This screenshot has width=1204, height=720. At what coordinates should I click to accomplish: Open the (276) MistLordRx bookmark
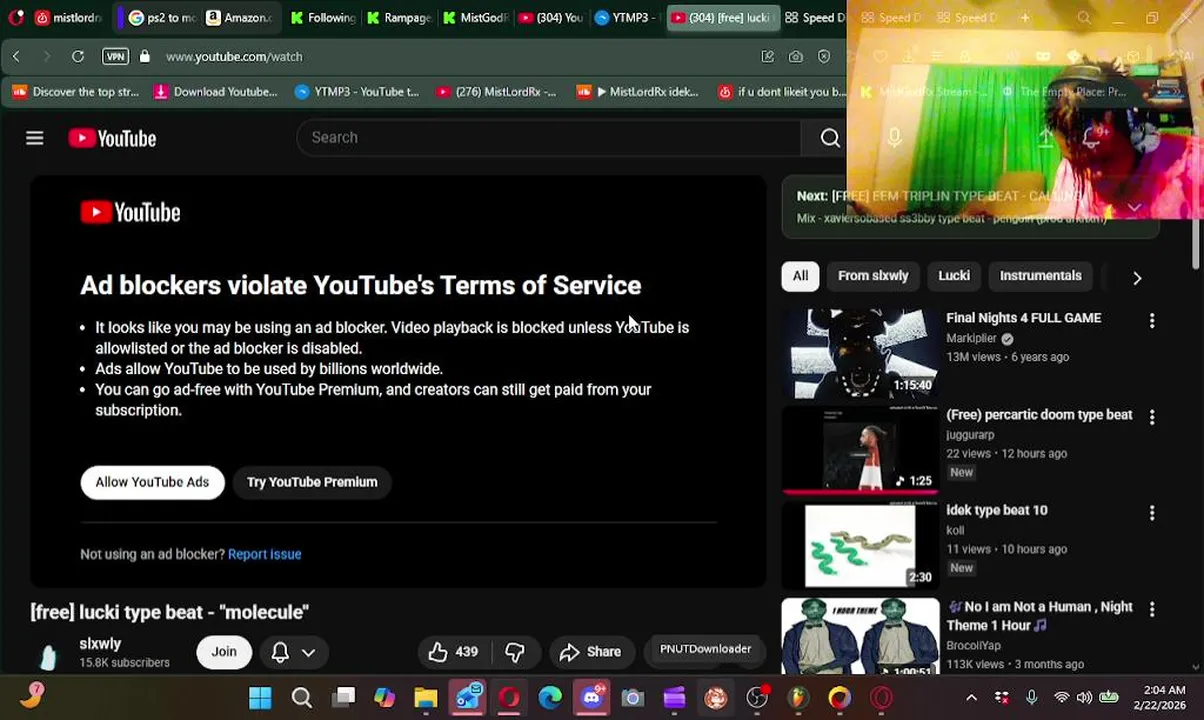(496, 92)
